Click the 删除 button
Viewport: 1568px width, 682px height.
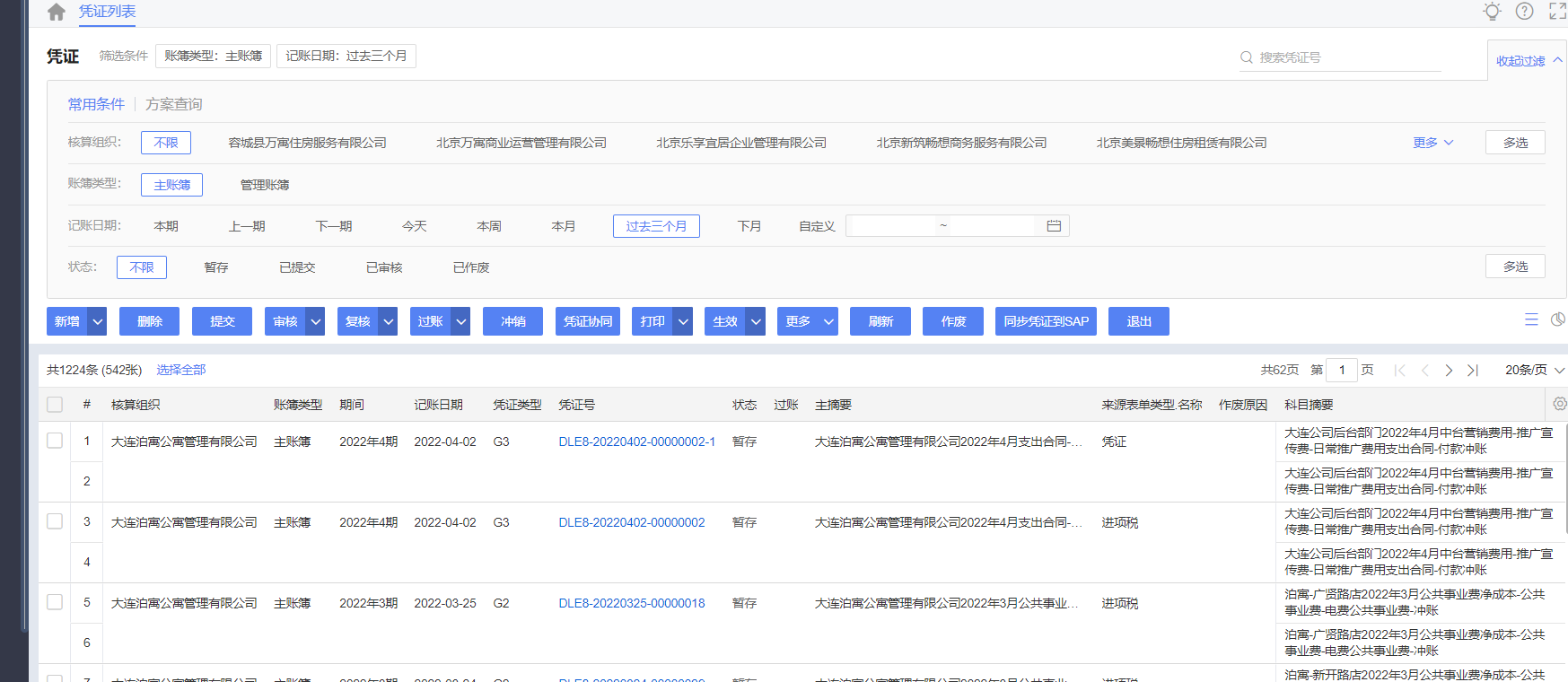[x=150, y=321]
